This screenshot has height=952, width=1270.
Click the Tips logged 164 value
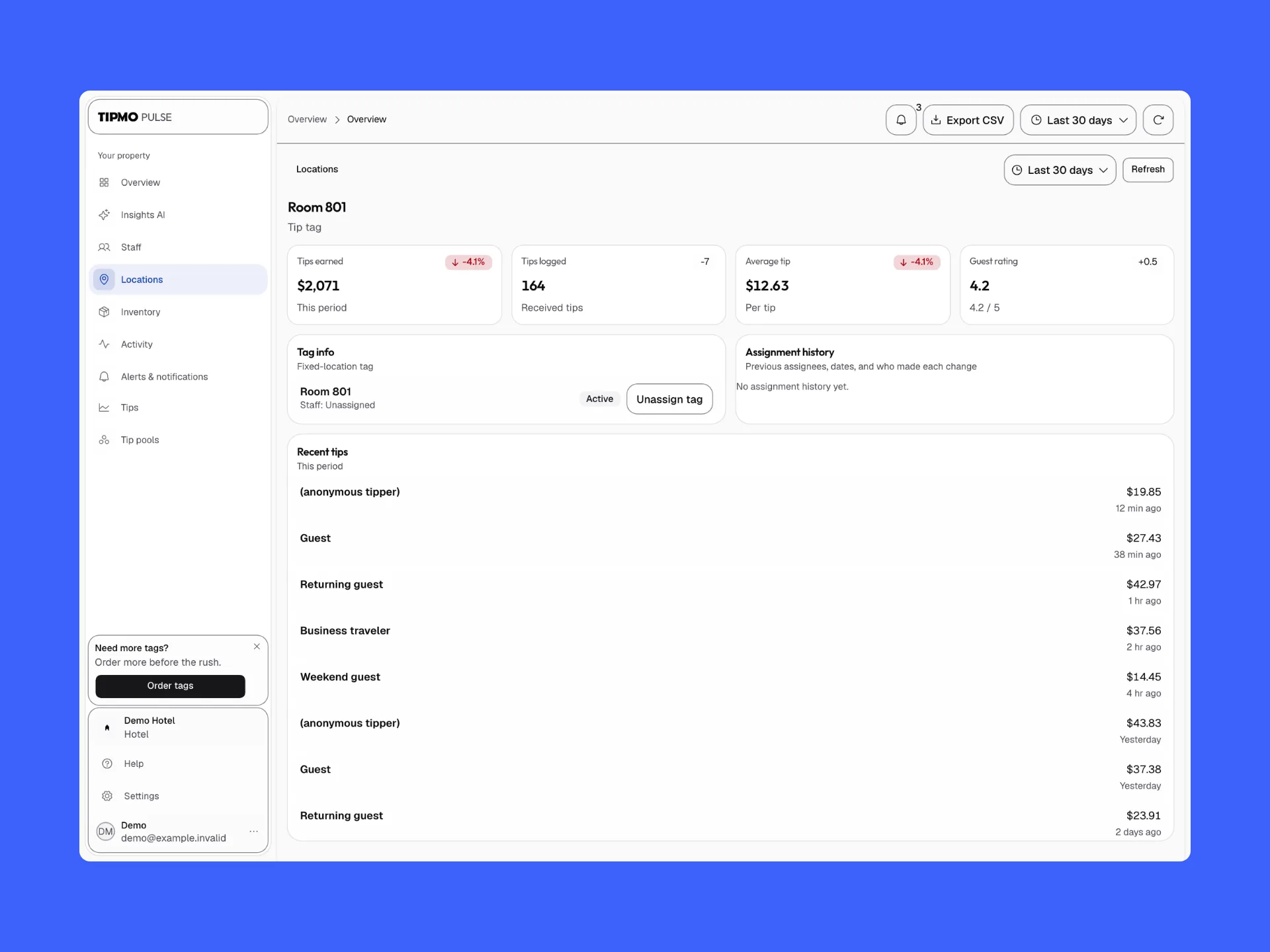[x=533, y=286]
